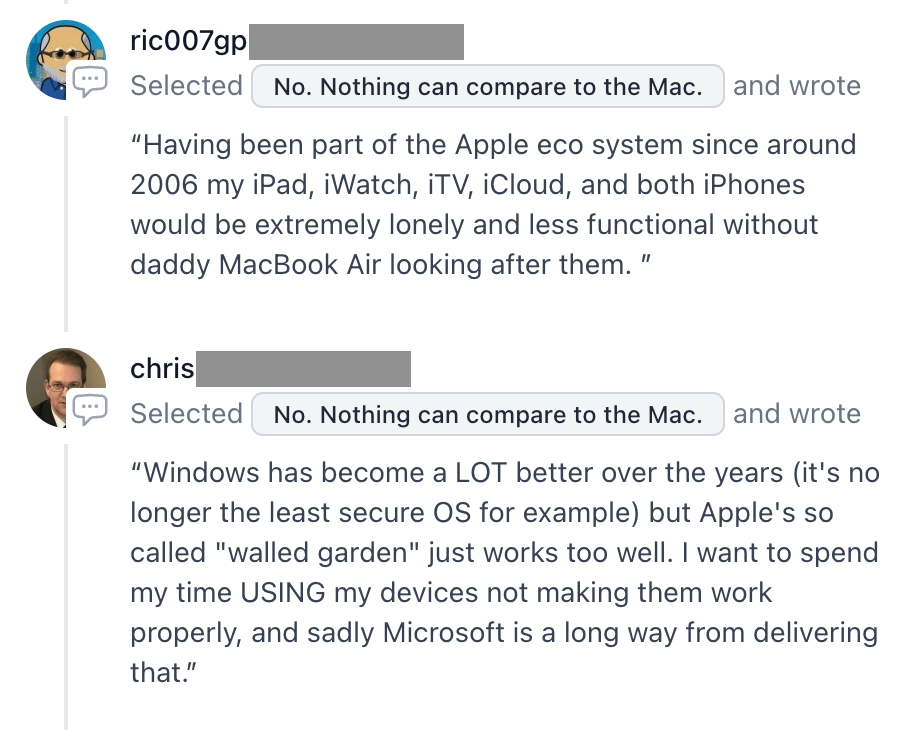Click 'Selected' label in chris's response
The height and width of the screenshot is (730, 916).
click(186, 414)
